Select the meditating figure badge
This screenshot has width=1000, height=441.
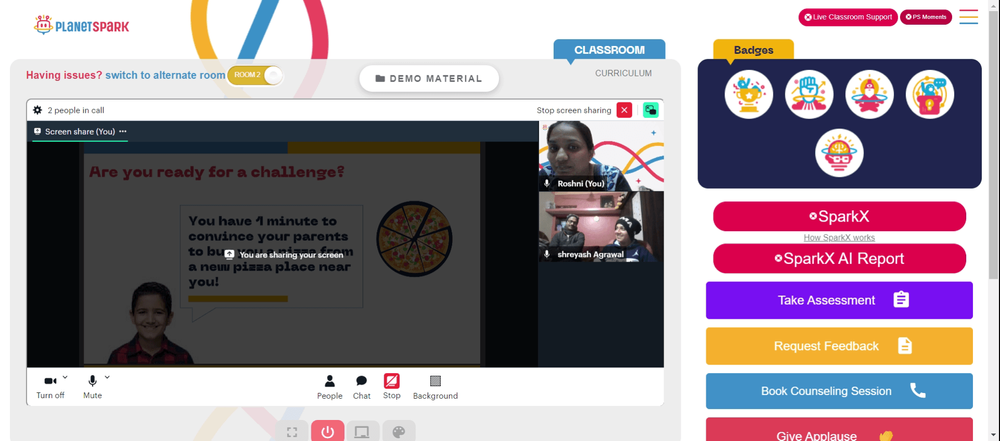(869, 94)
